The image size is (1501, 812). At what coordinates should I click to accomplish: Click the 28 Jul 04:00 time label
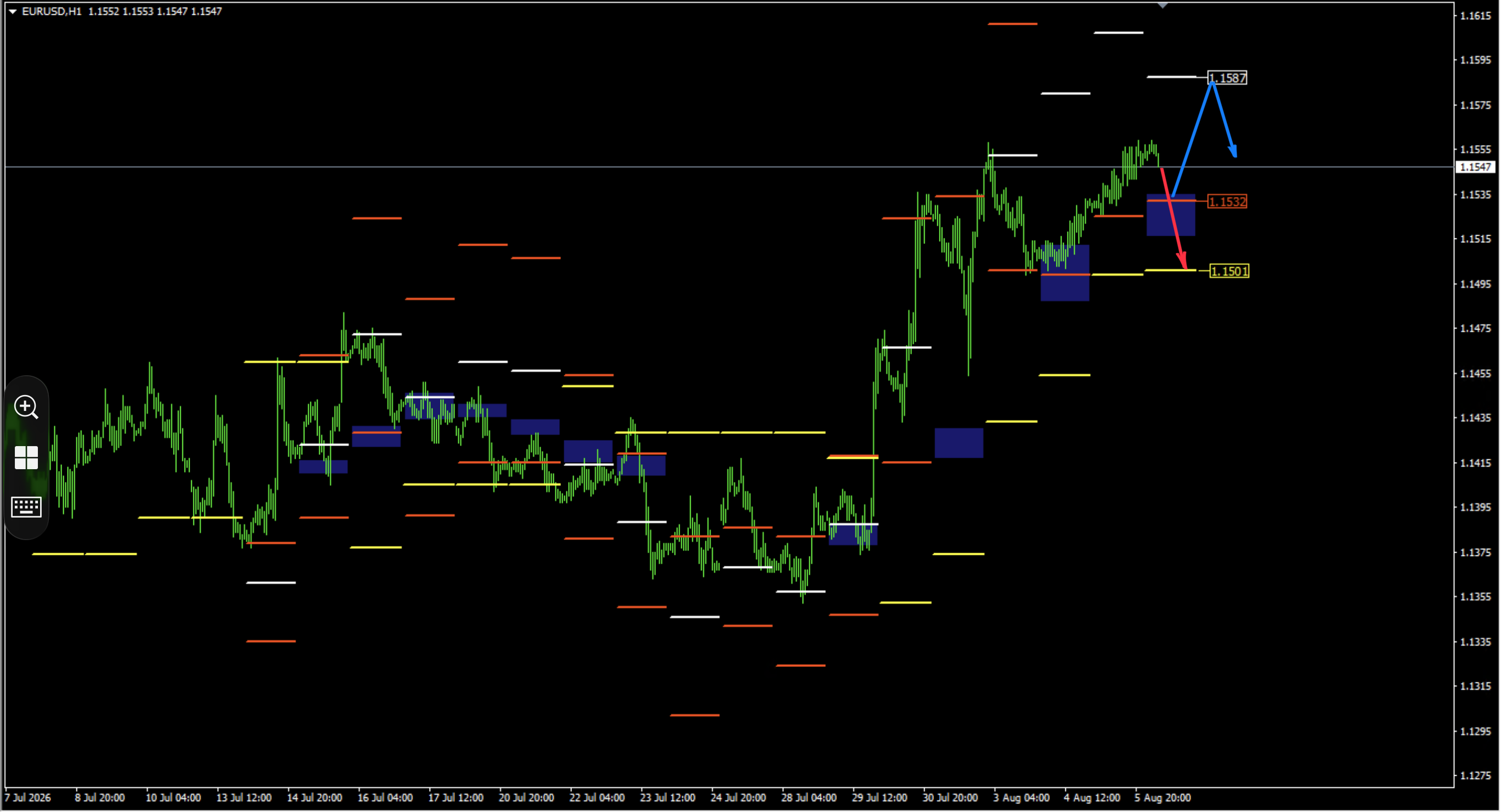tap(809, 797)
